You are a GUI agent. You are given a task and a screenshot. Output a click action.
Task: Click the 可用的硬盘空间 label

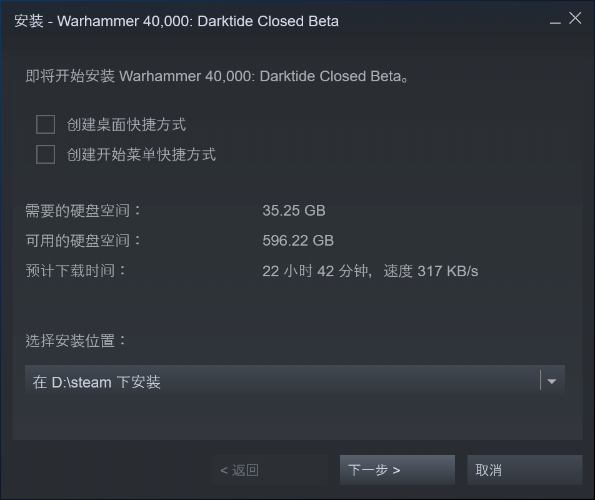[x=83, y=241]
